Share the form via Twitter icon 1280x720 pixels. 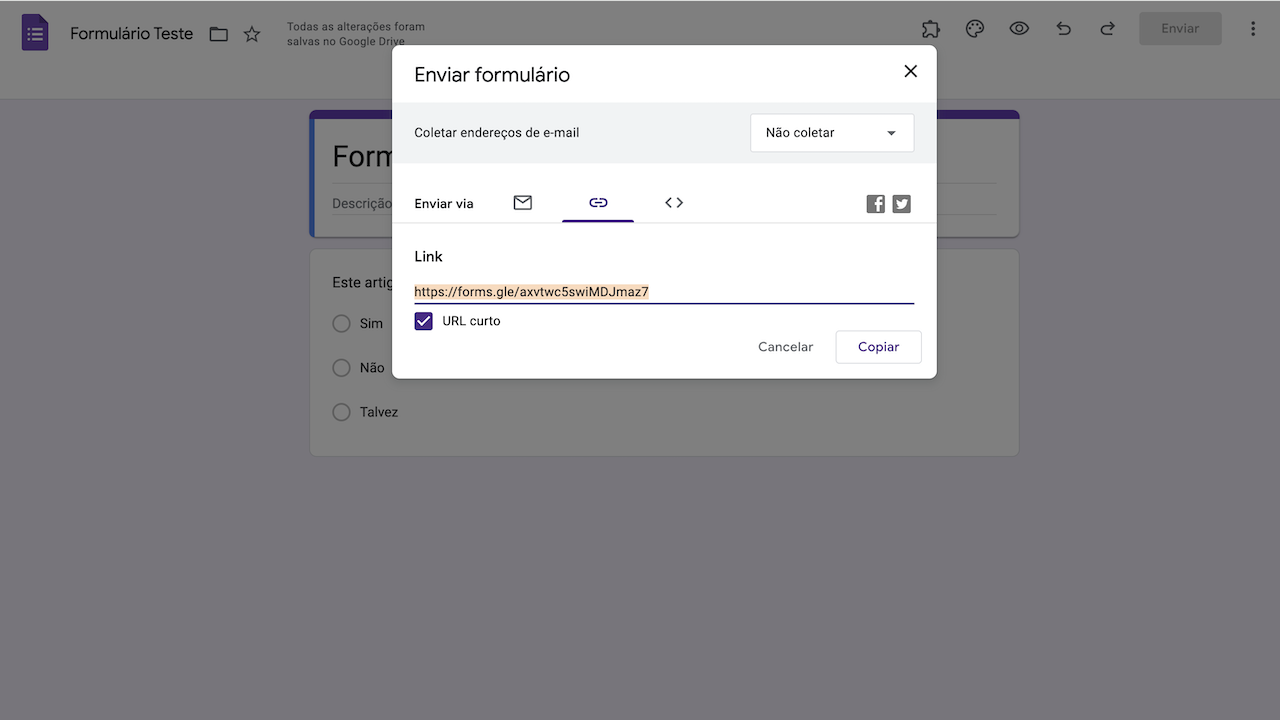(x=902, y=204)
